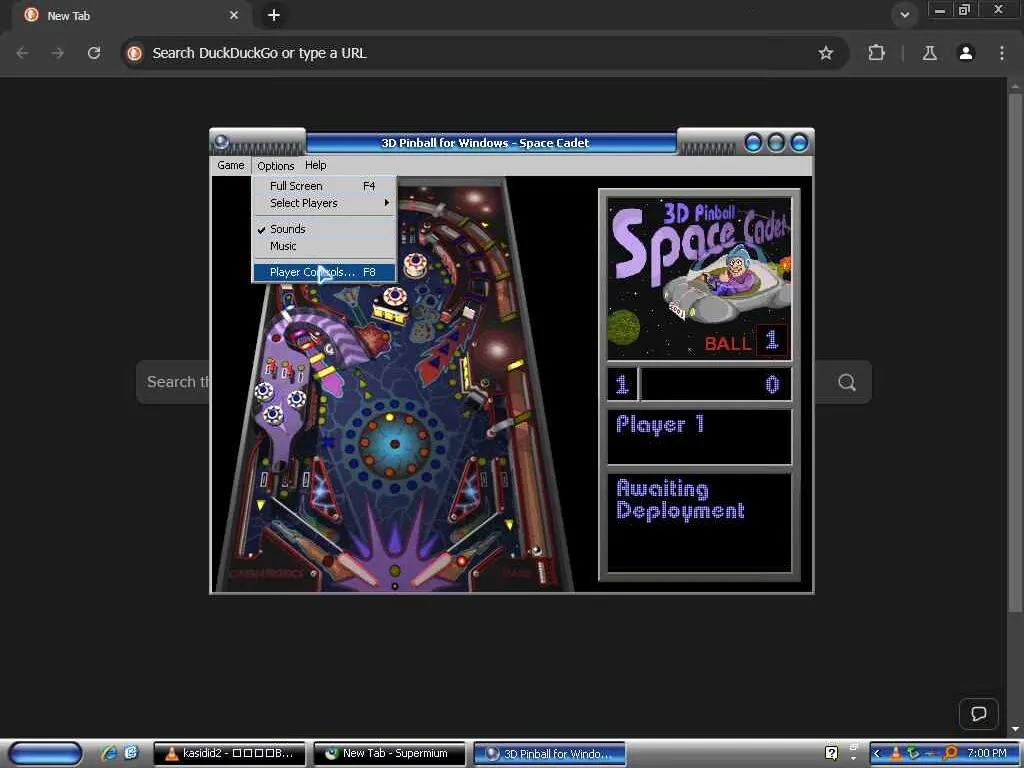Viewport: 1024px width, 768px height.
Task: Click the 'Awaiting Deployment' message text
Action: [x=680, y=500]
